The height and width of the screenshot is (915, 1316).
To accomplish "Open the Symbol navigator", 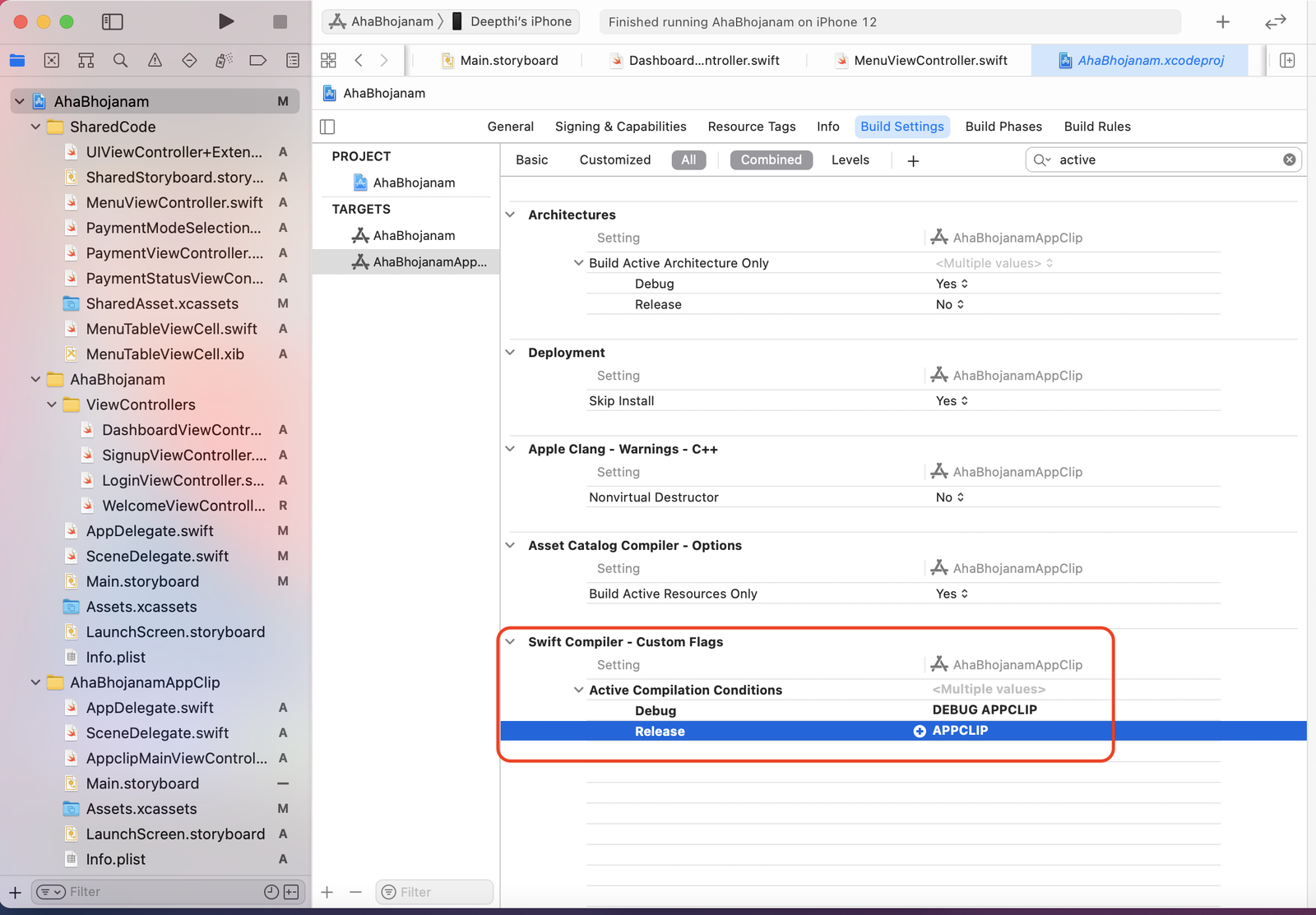I will pos(86,60).
